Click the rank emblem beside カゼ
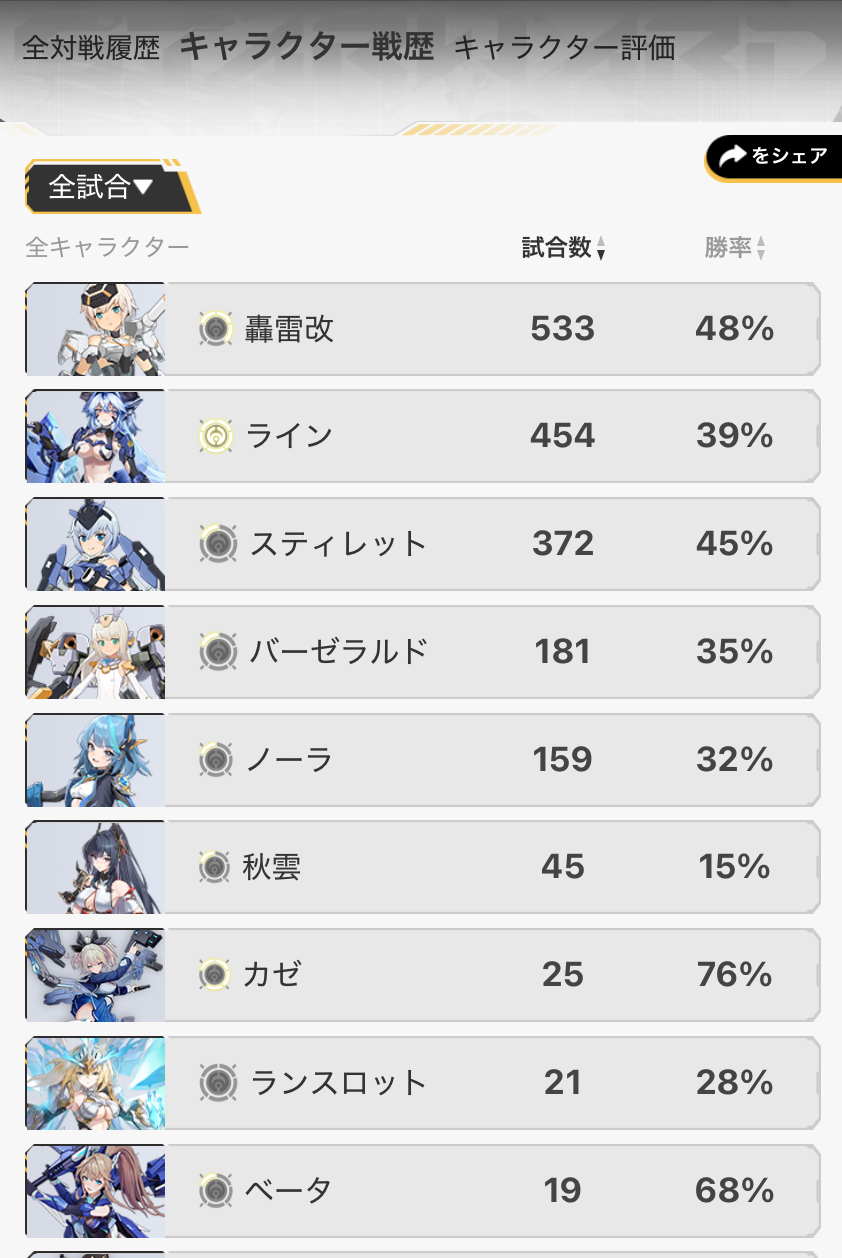 coord(214,974)
